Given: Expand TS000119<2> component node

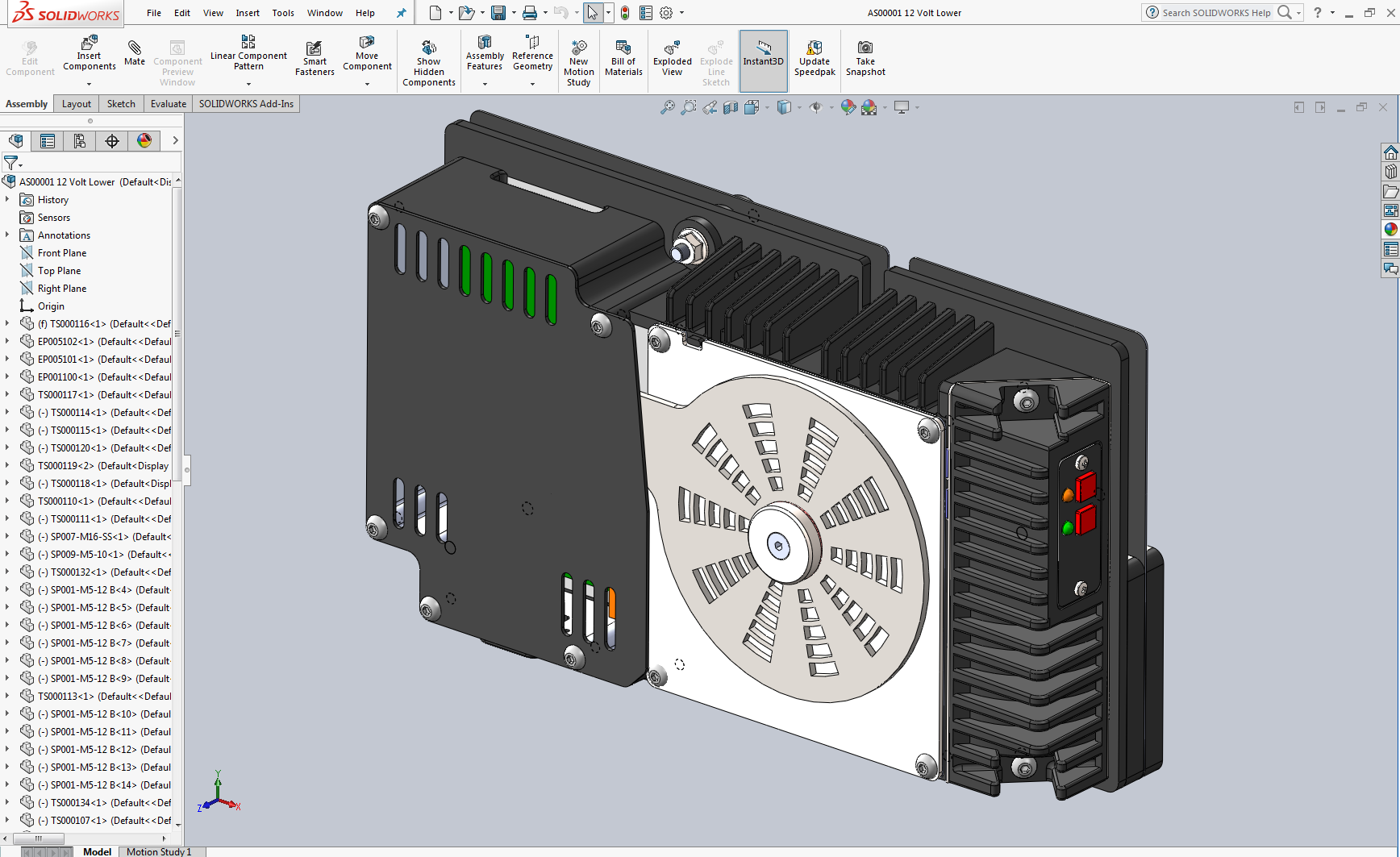Looking at the screenshot, I should pyautogui.click(x=7, y=465).
